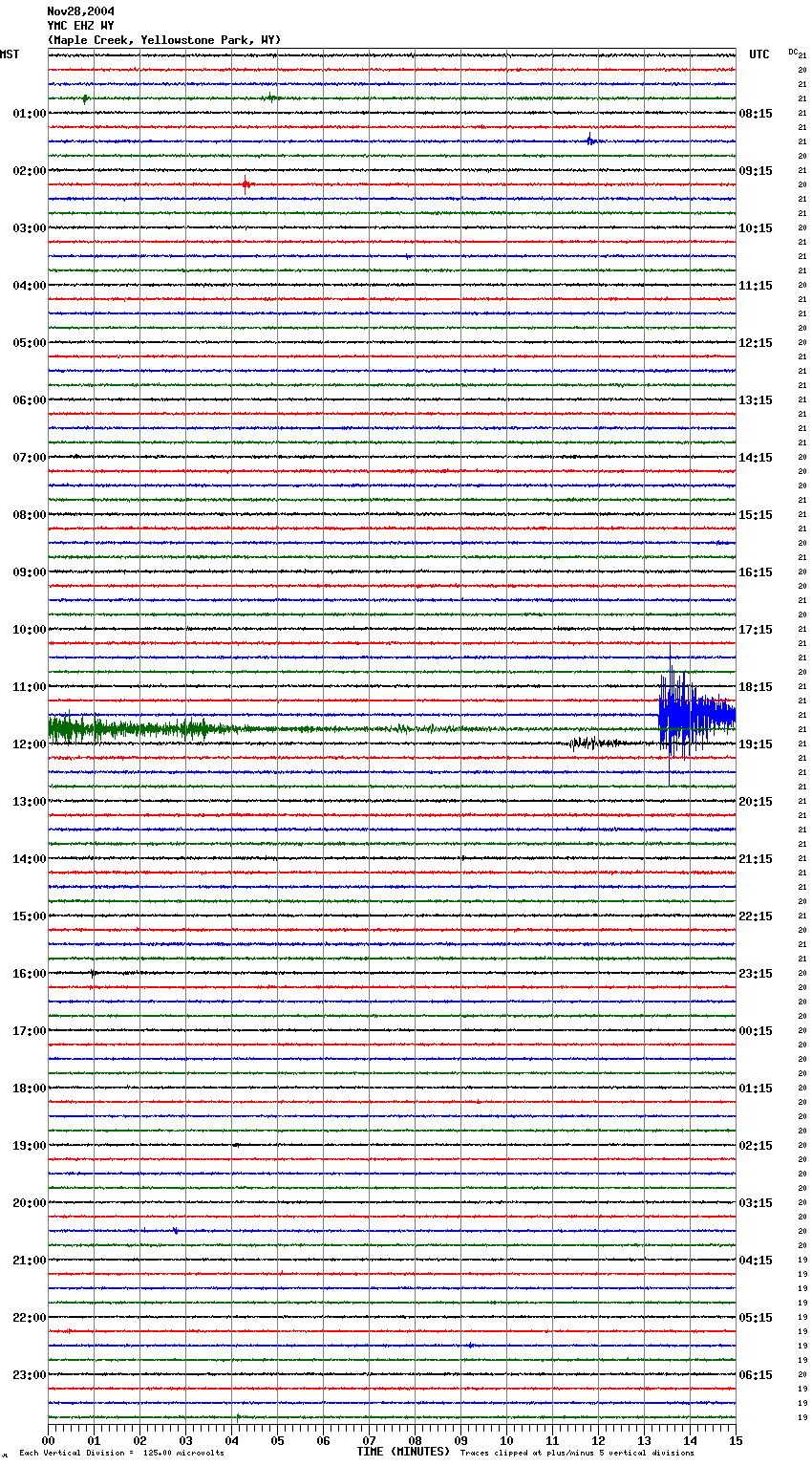Viewport: 812px width, 1466px height.
Task: Click the '02:00' MST time label
Action: (30, 171)
